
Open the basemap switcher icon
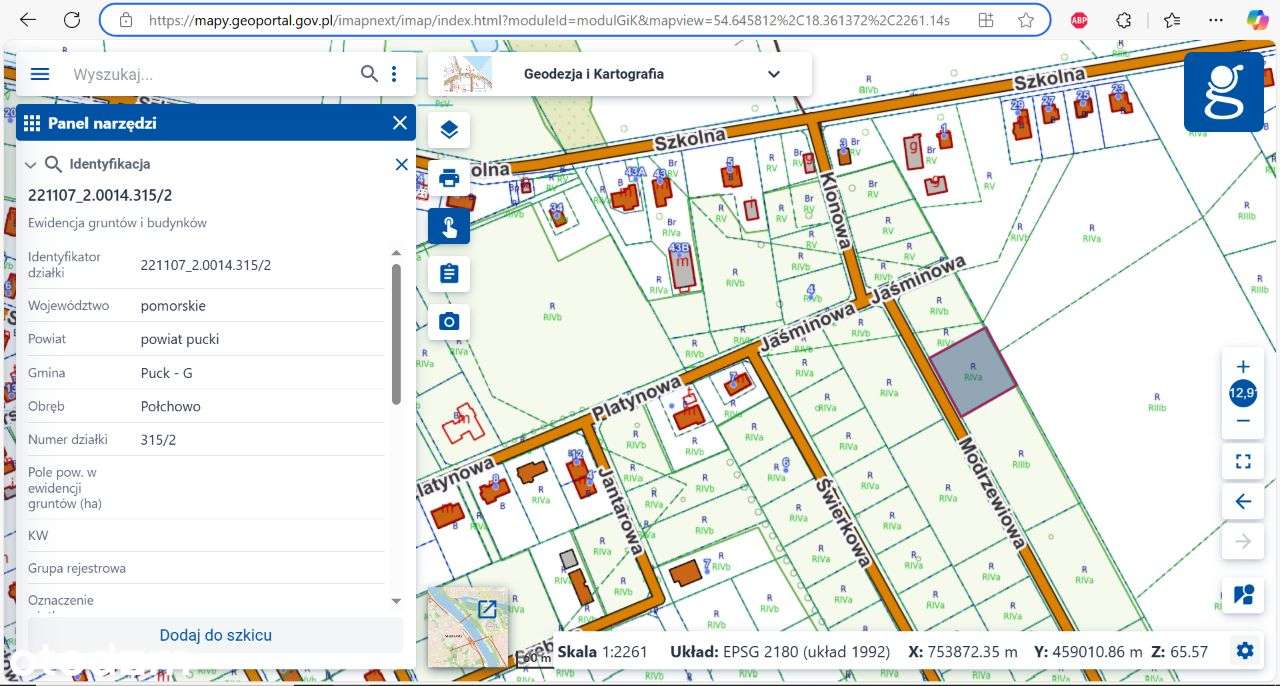tap(1243, 596)
